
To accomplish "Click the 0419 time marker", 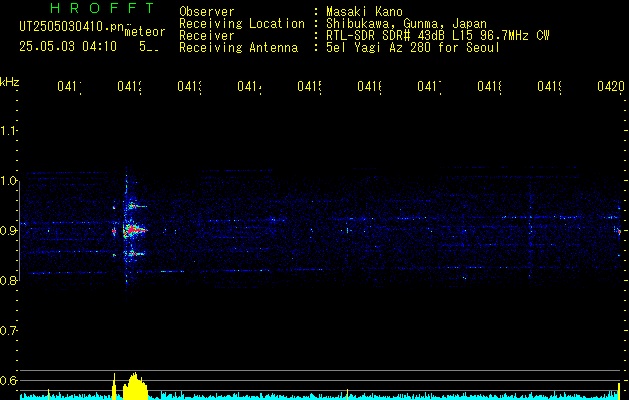I will pos(550,86).
